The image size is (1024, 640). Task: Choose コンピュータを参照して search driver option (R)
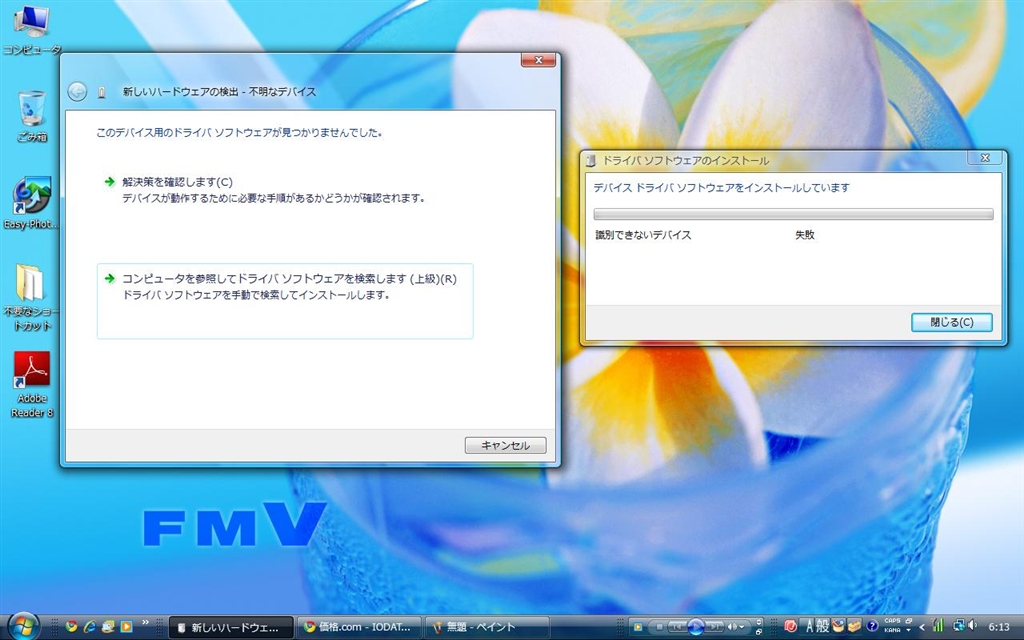285,301
